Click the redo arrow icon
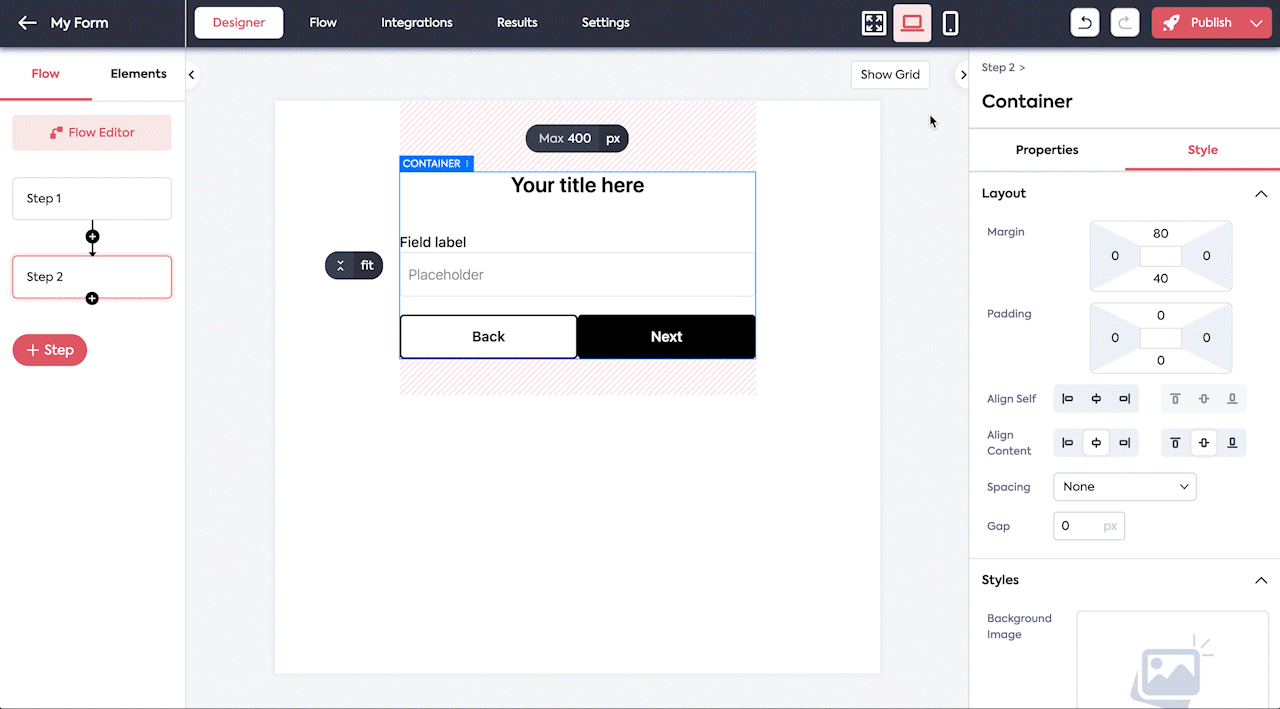1280x709 pixels. pos(1125,23)
